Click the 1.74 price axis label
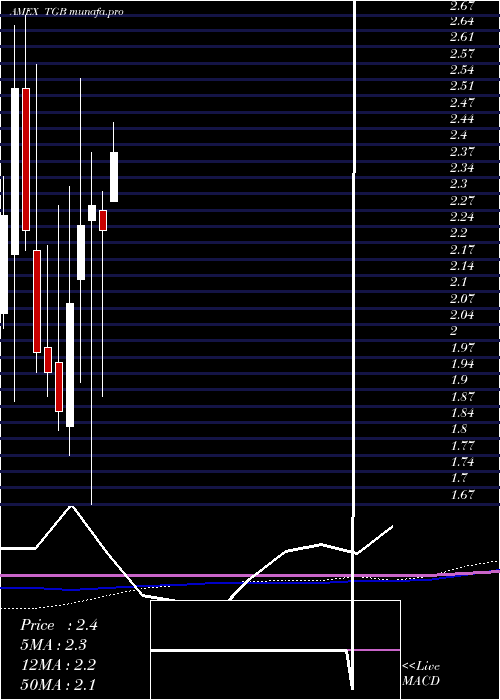This screenshot has width=500, height=700. (x=462, y=462)
